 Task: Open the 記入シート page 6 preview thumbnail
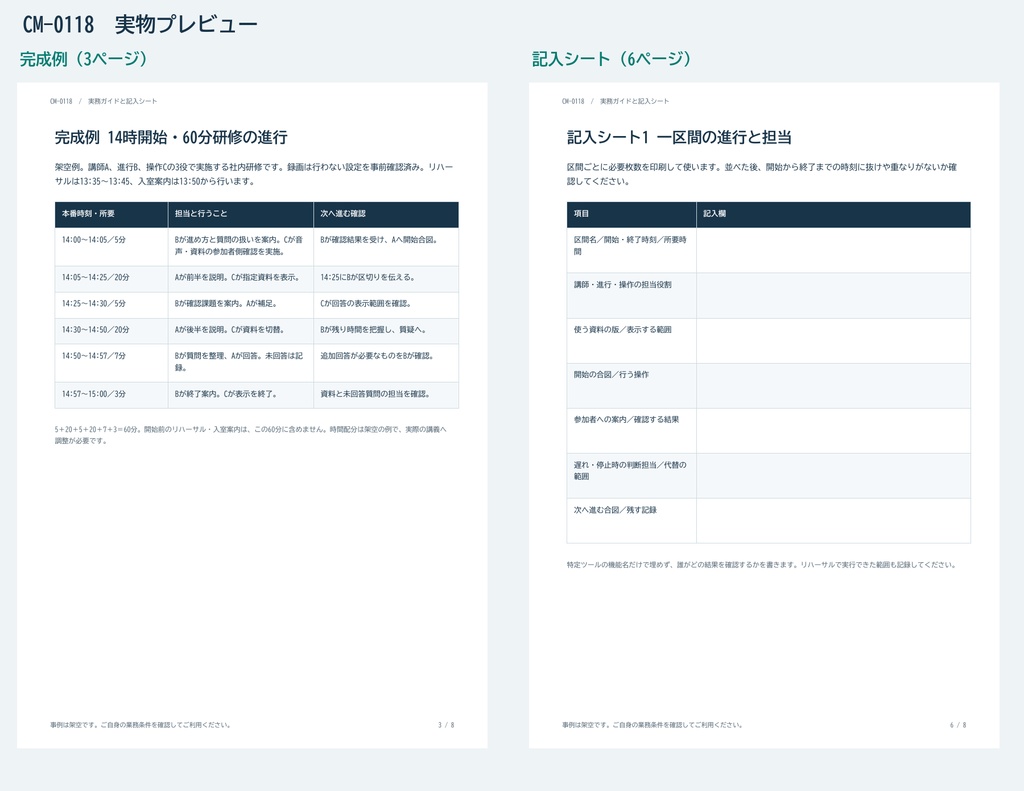click(764, 415)
